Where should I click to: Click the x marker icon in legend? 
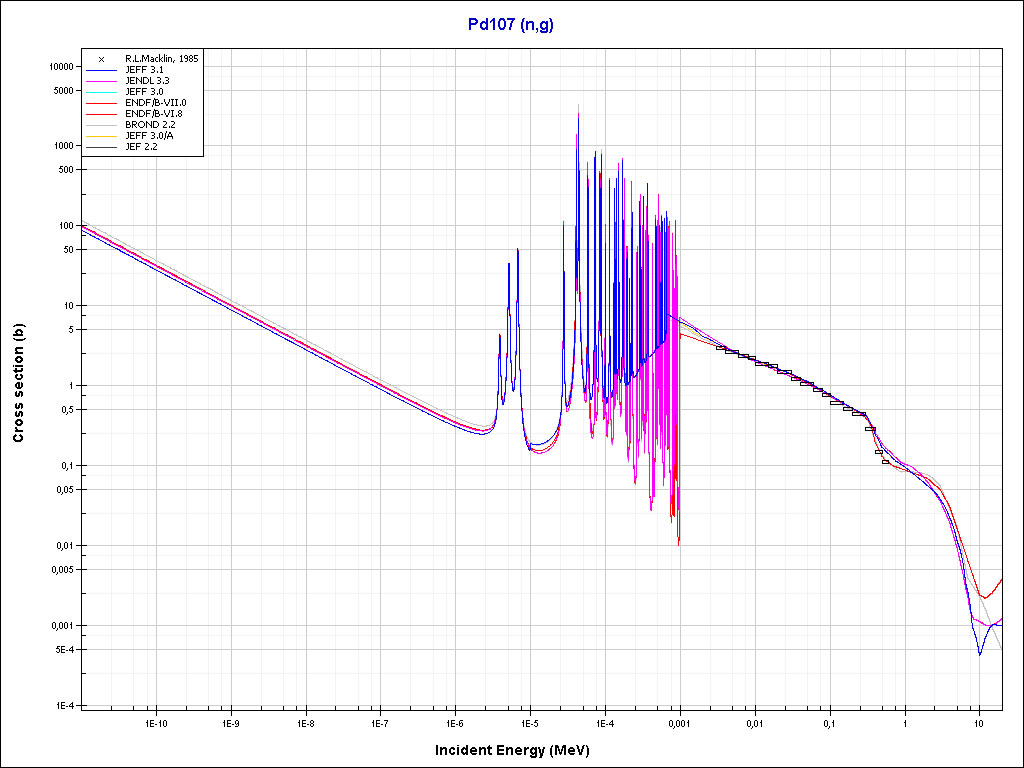tap(102, 59)
